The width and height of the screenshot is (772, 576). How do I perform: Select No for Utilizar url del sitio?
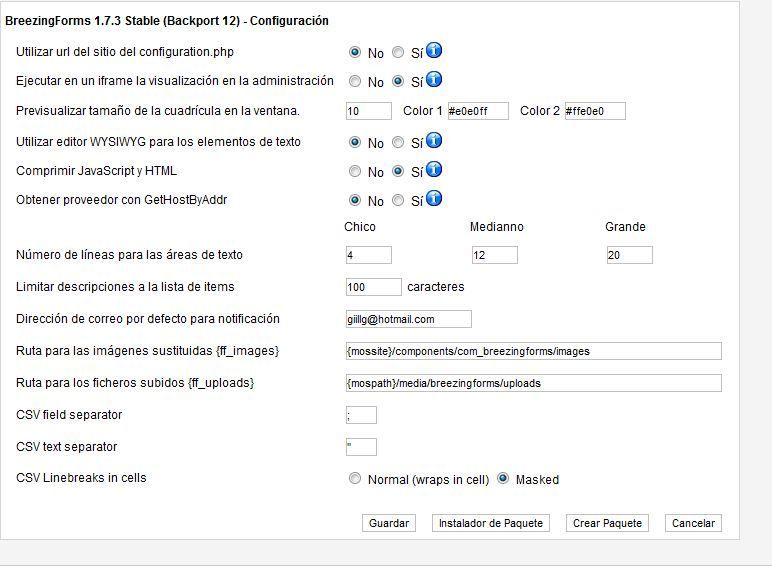coord(354,52)
